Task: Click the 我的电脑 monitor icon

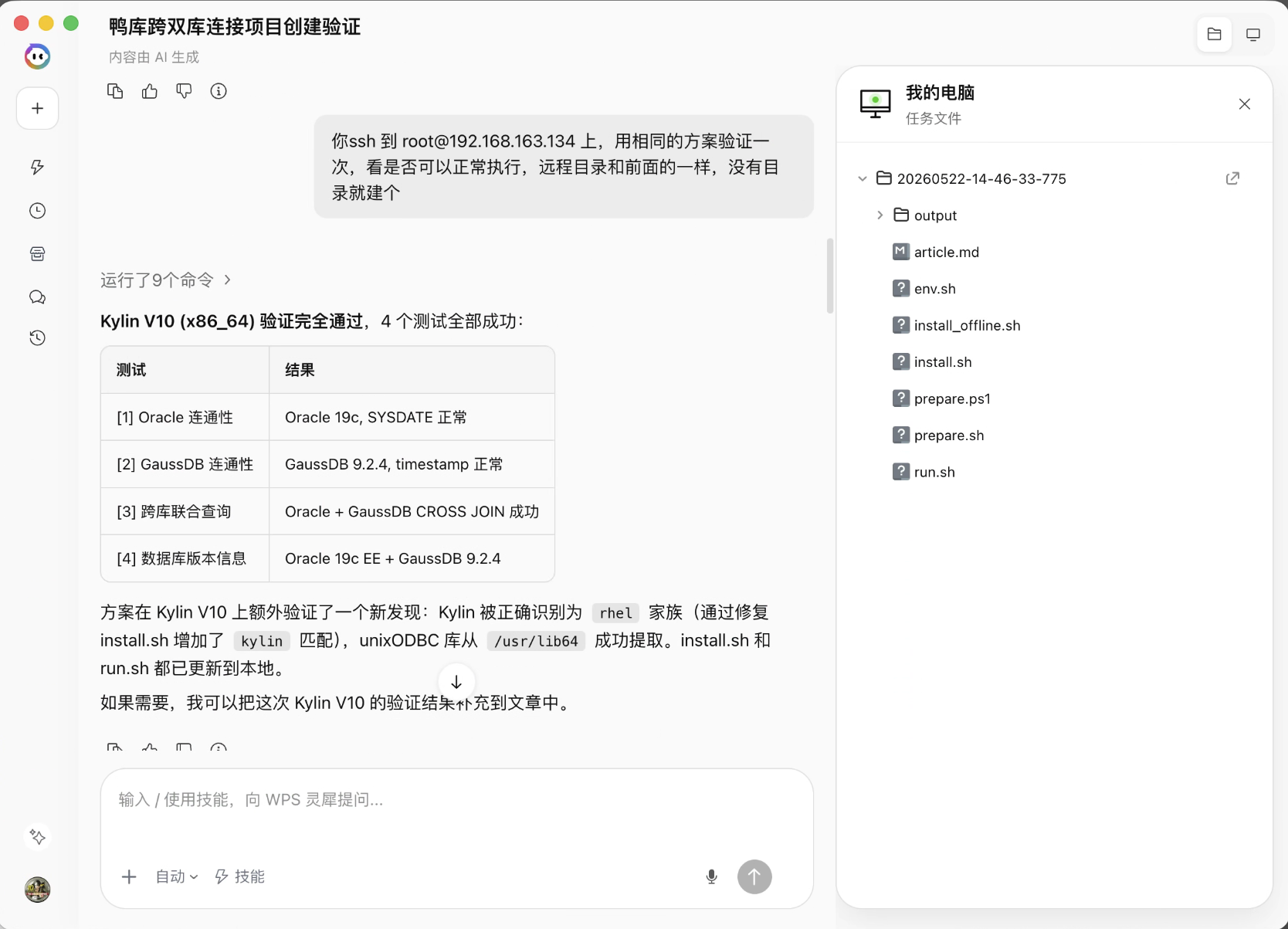Action: [875, 103]
